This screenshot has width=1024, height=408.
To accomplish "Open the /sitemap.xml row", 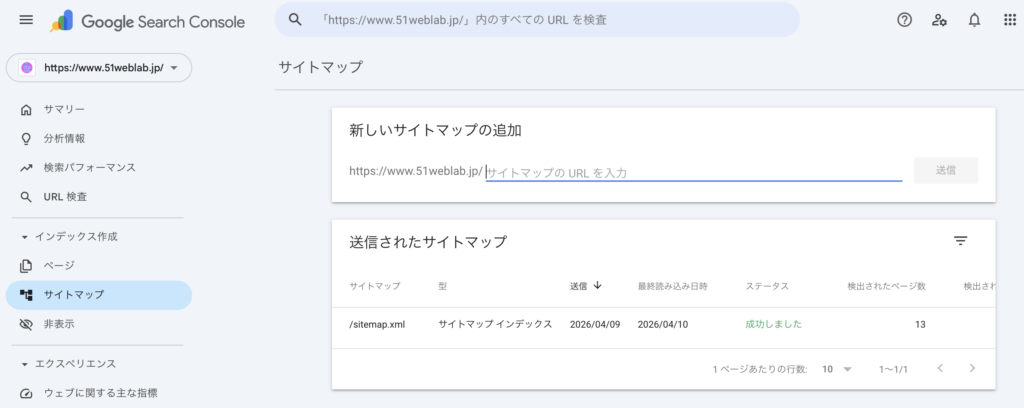I will (377, 324).
